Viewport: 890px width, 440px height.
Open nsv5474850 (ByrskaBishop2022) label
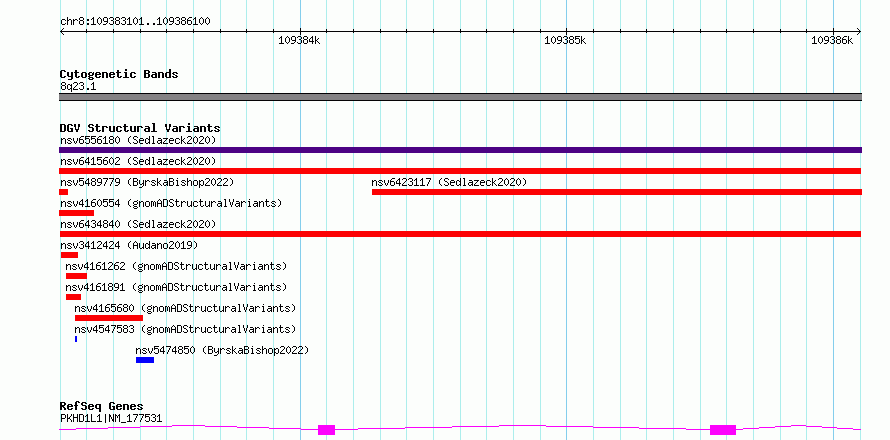tap(222, 350)
